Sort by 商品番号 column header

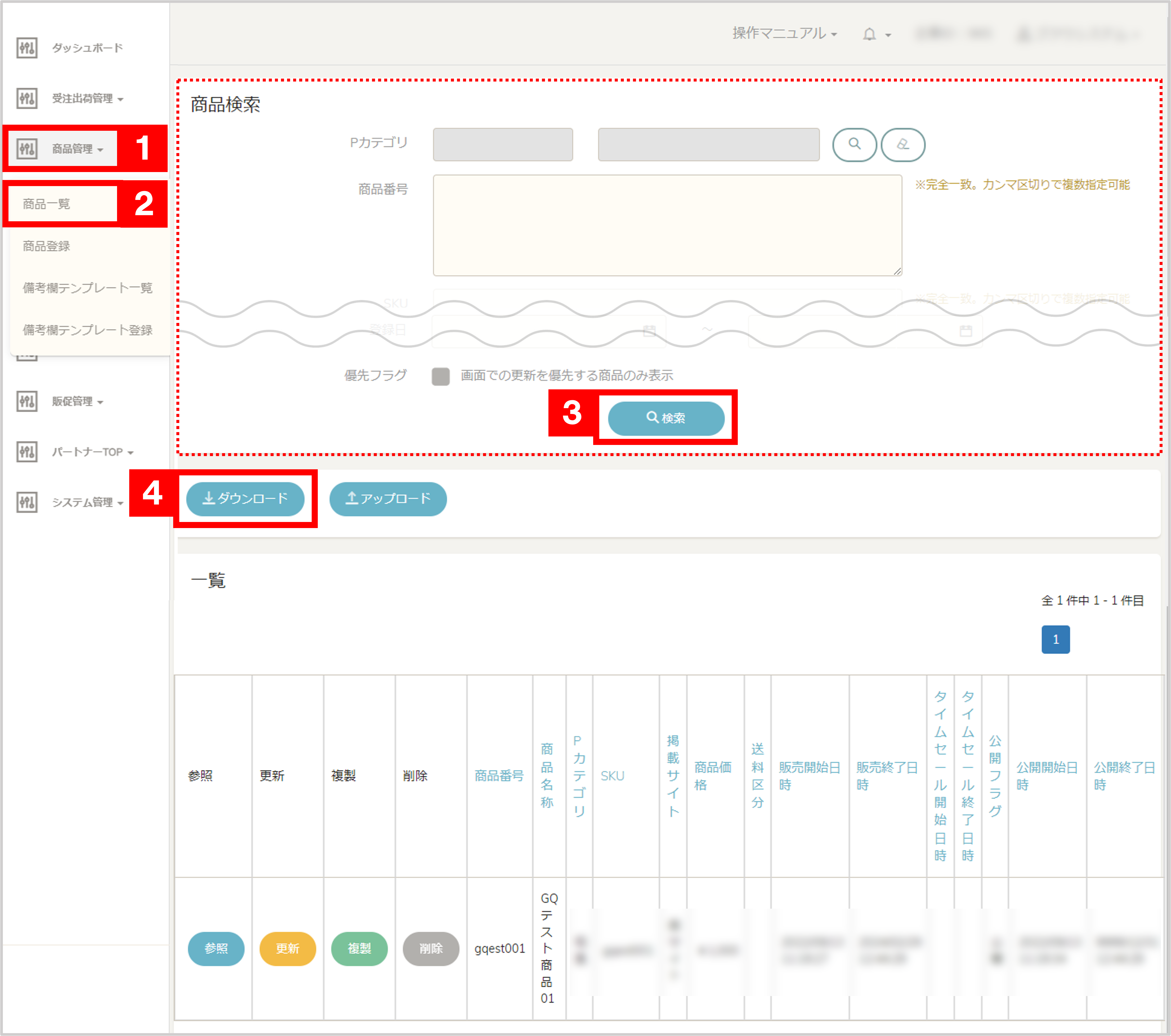pyautogui.click(x=499, y=776)
